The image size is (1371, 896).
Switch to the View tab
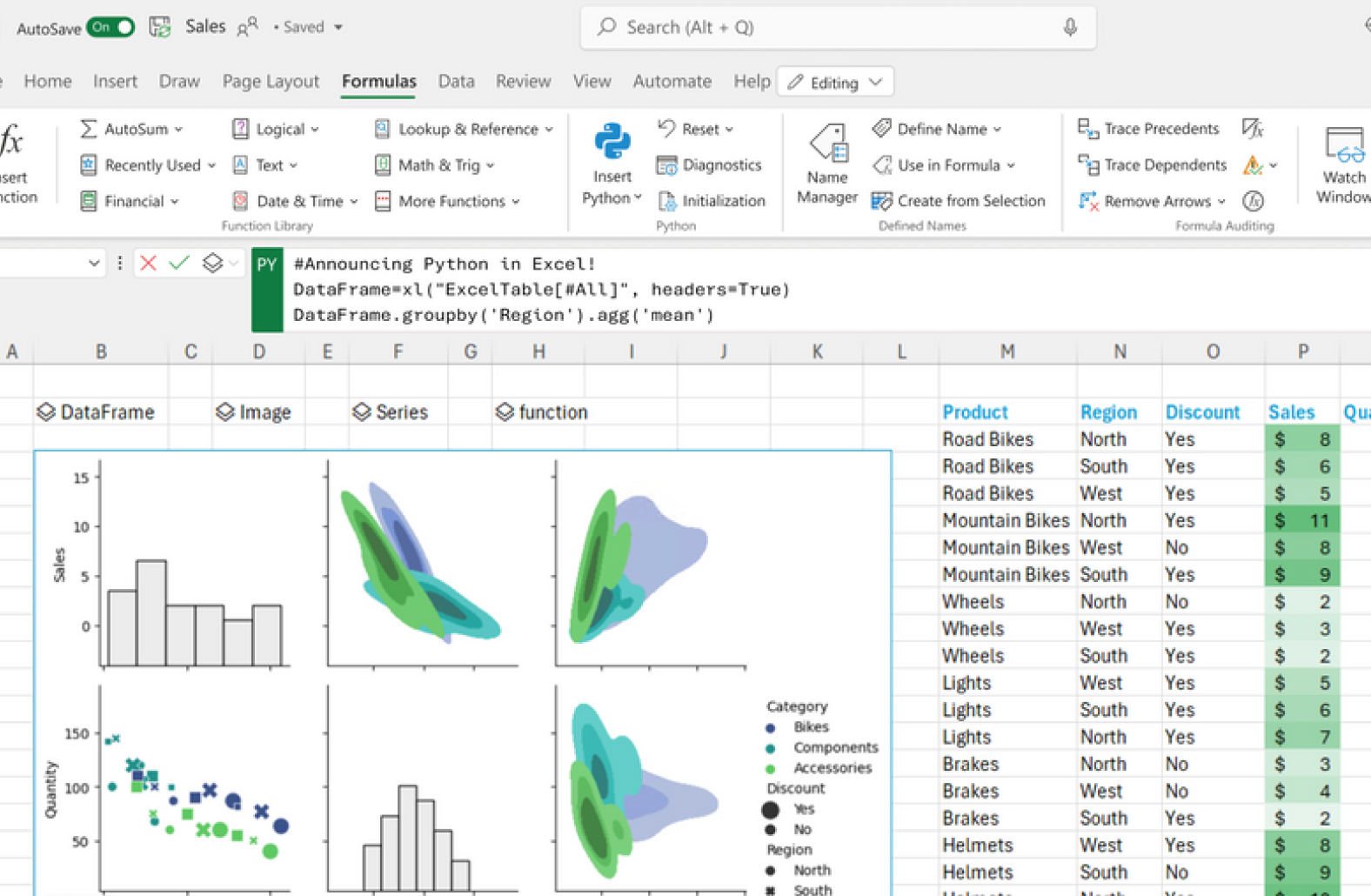(592, 82)
